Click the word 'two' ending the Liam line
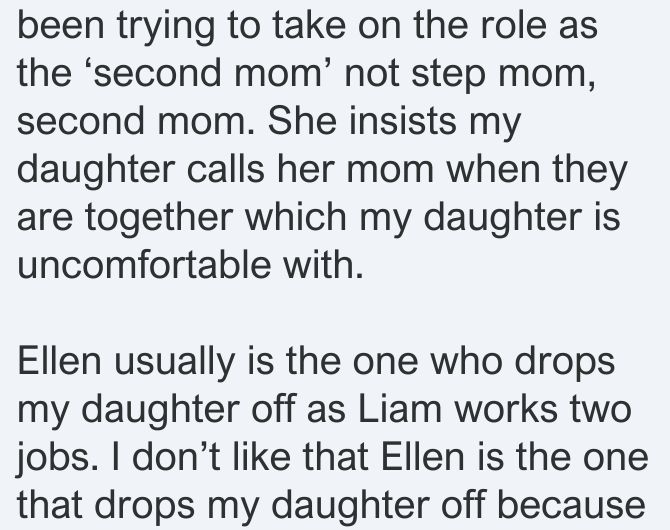This screenshot has width=670, height=530. tap(601, 409)
